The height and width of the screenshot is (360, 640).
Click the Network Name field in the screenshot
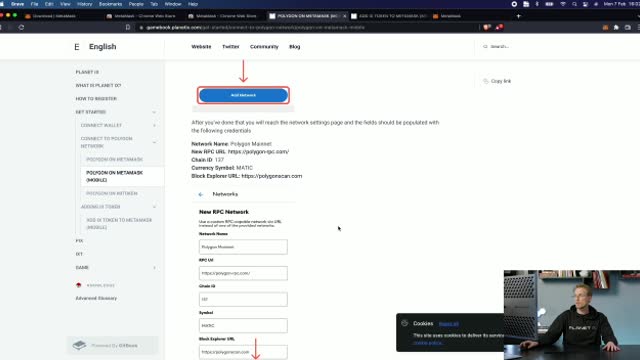tap(243, 247)
